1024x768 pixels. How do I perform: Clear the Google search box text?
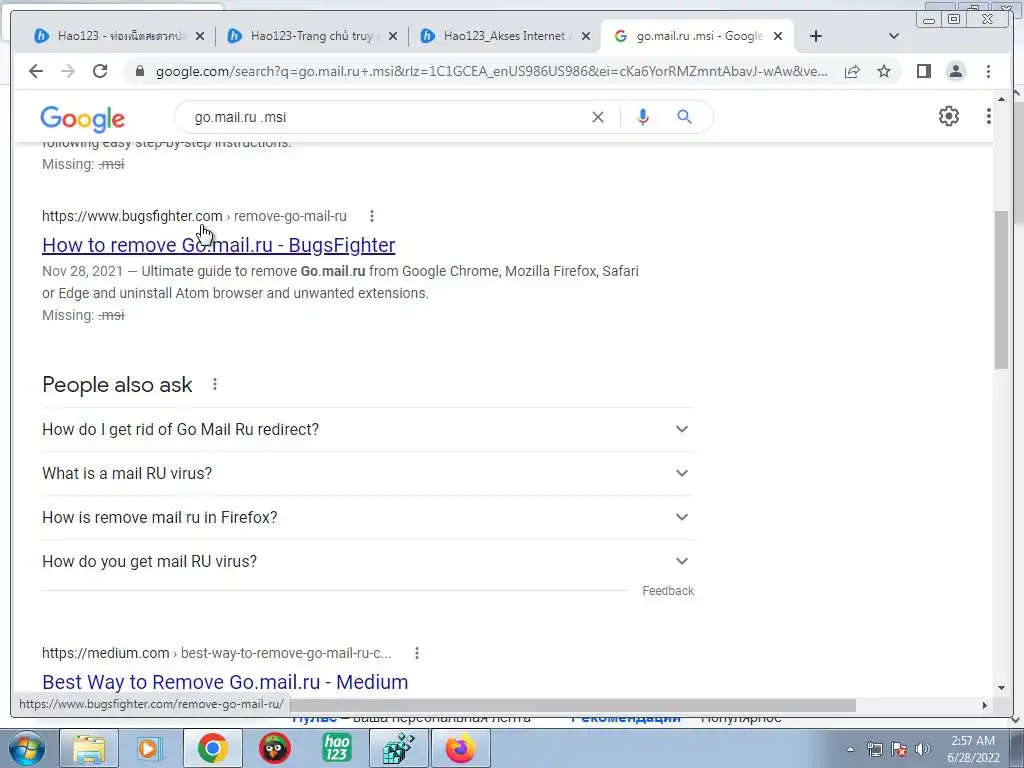(598, 117)
